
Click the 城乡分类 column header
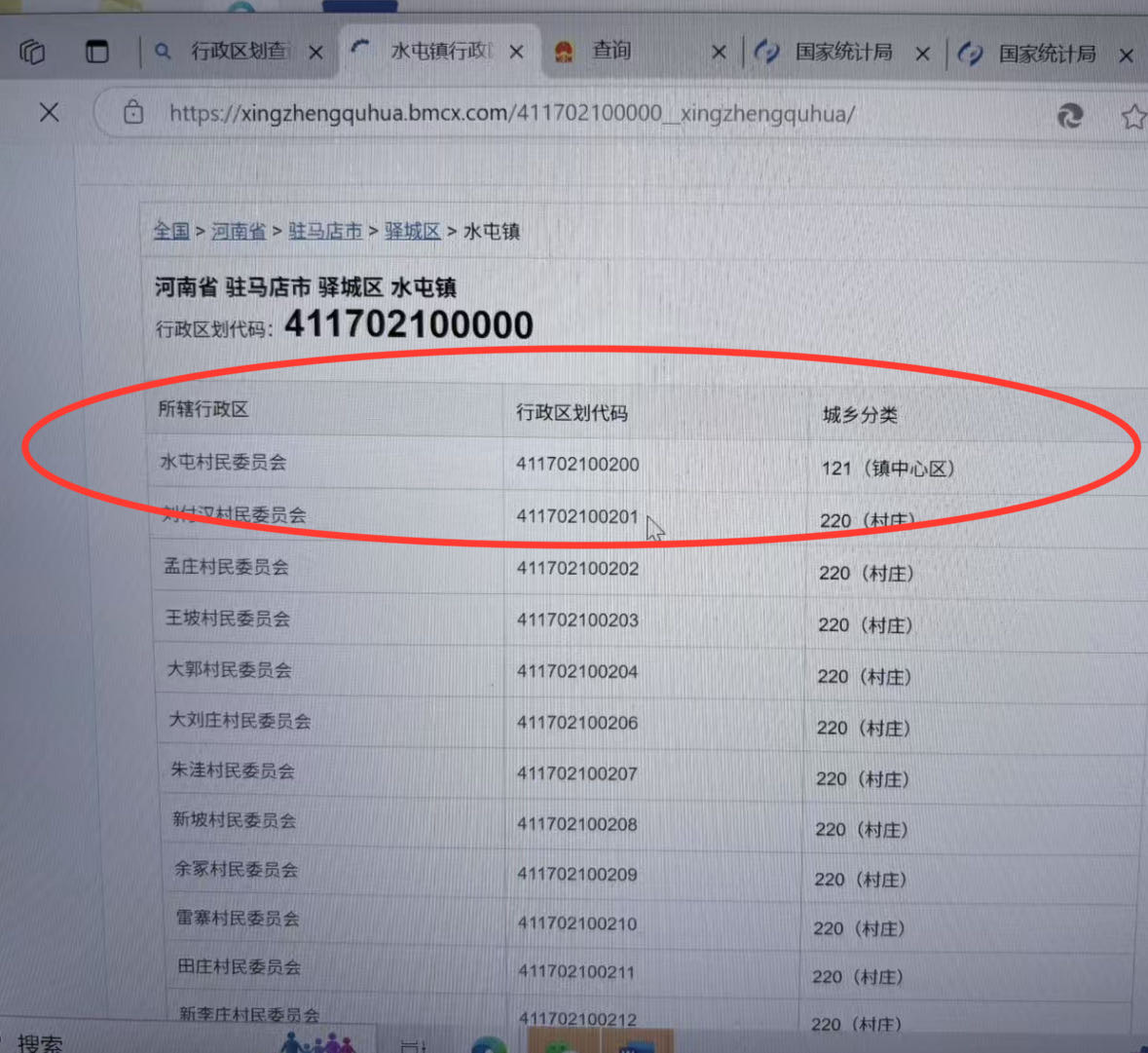pyautogui.click(x=860, y=415)
